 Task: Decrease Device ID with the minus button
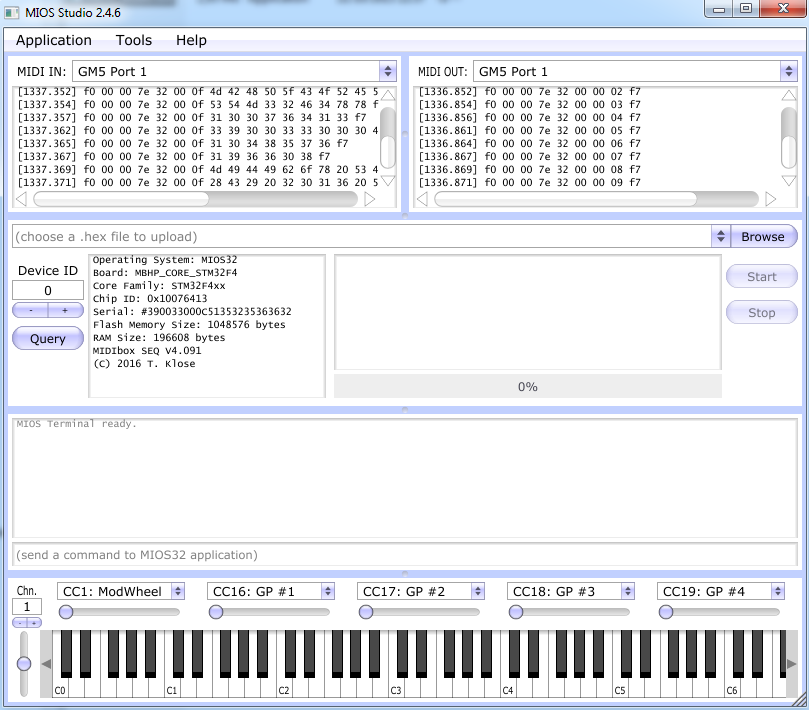[30, 311]
